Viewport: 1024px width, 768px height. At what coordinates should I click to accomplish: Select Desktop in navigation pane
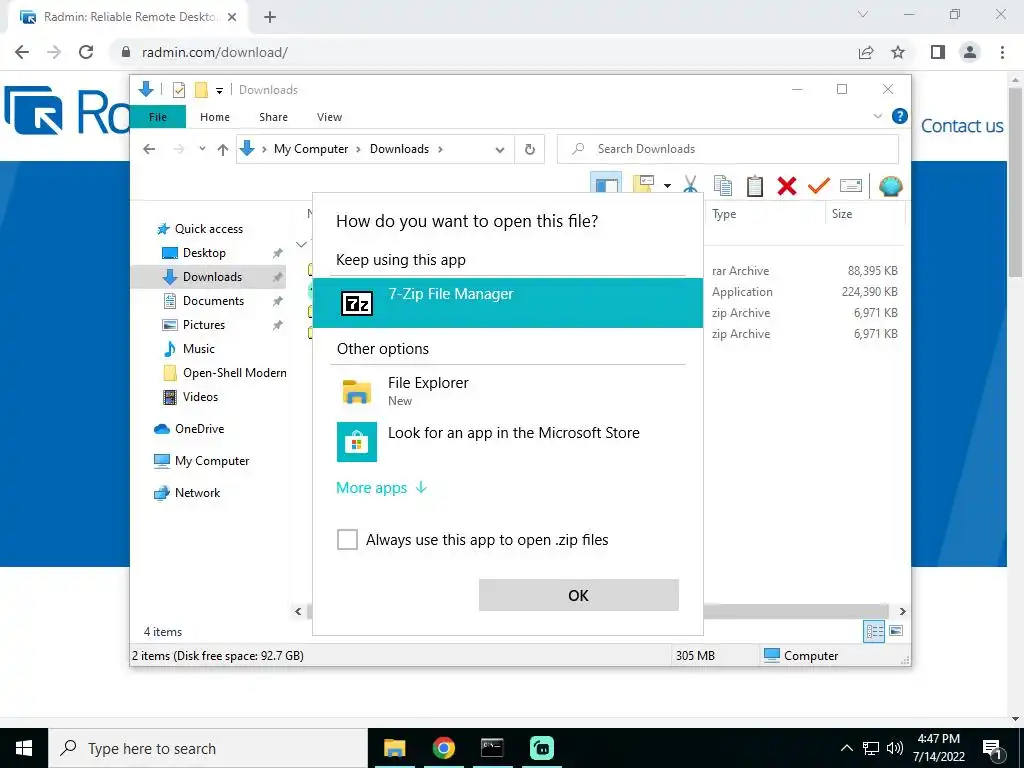click(204, 253)
